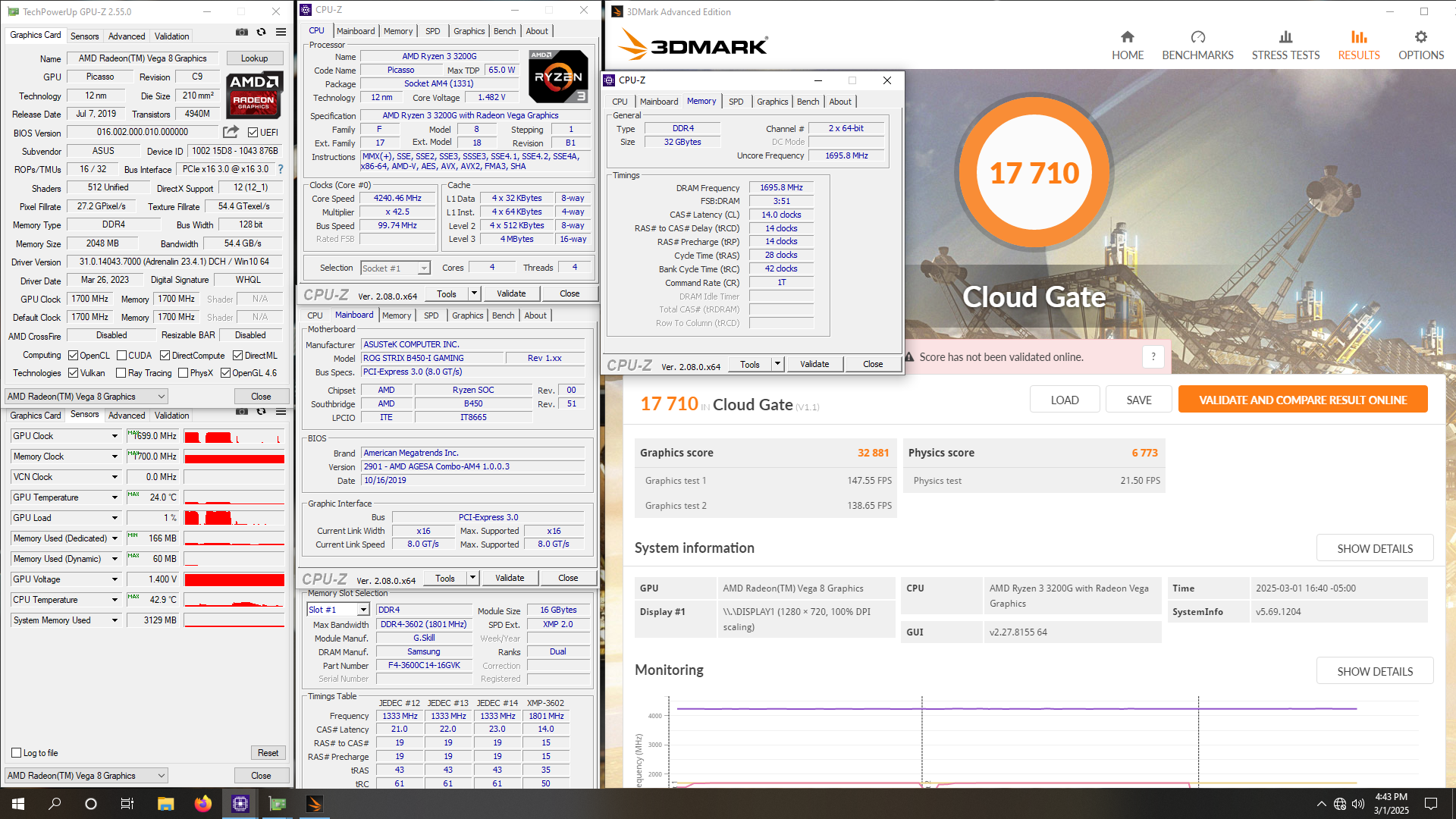Image resolution: width=1456 pixels, height=819 pixels.
Task: Select Graphics tab in CPU-Z Memory window
Action: (x=772, y=101)
